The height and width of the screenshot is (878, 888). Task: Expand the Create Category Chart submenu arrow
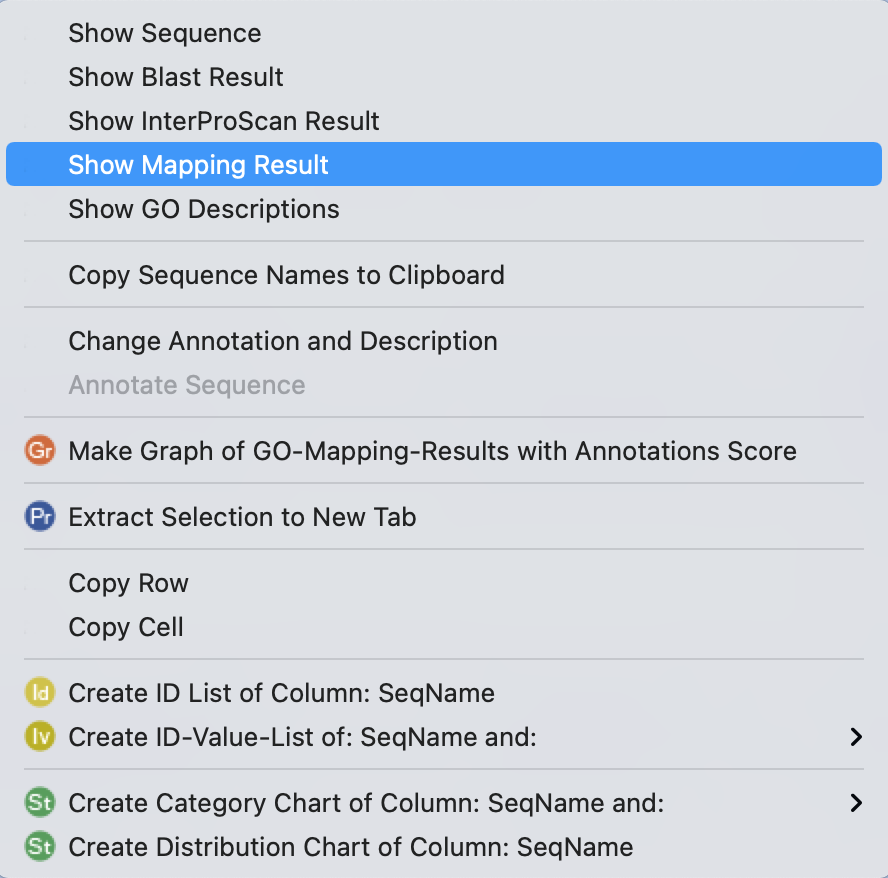(855, 803)
